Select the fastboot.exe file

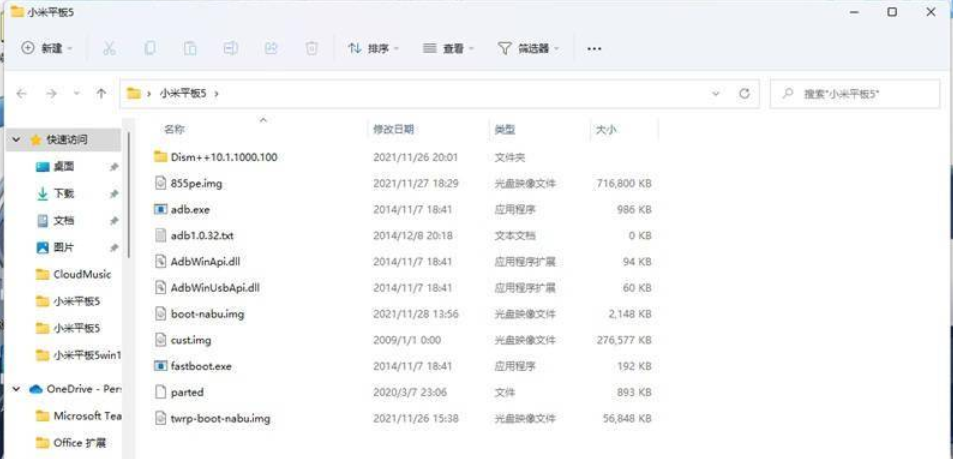[200, 366]
